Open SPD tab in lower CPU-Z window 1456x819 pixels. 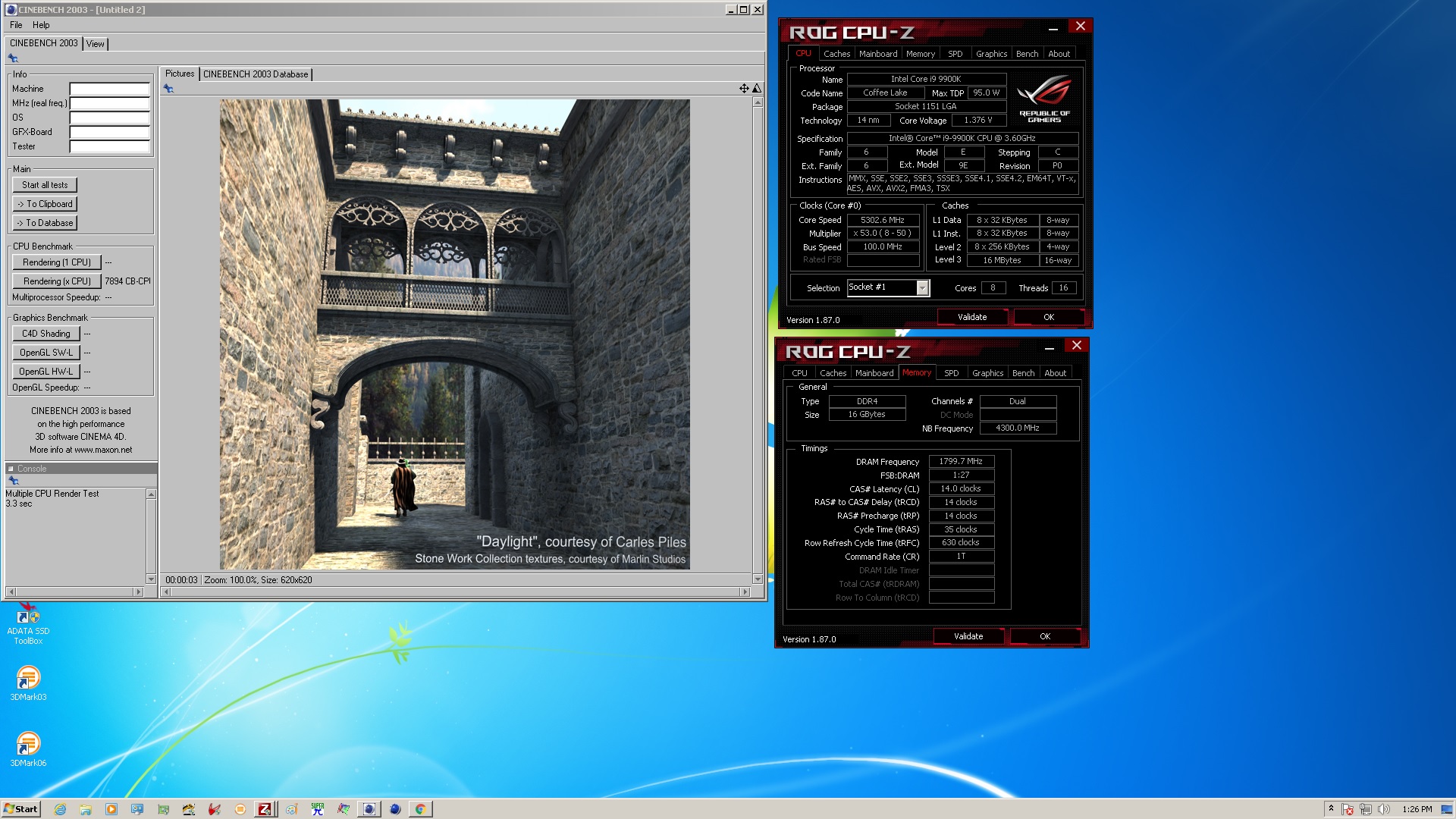coord(951,373)
